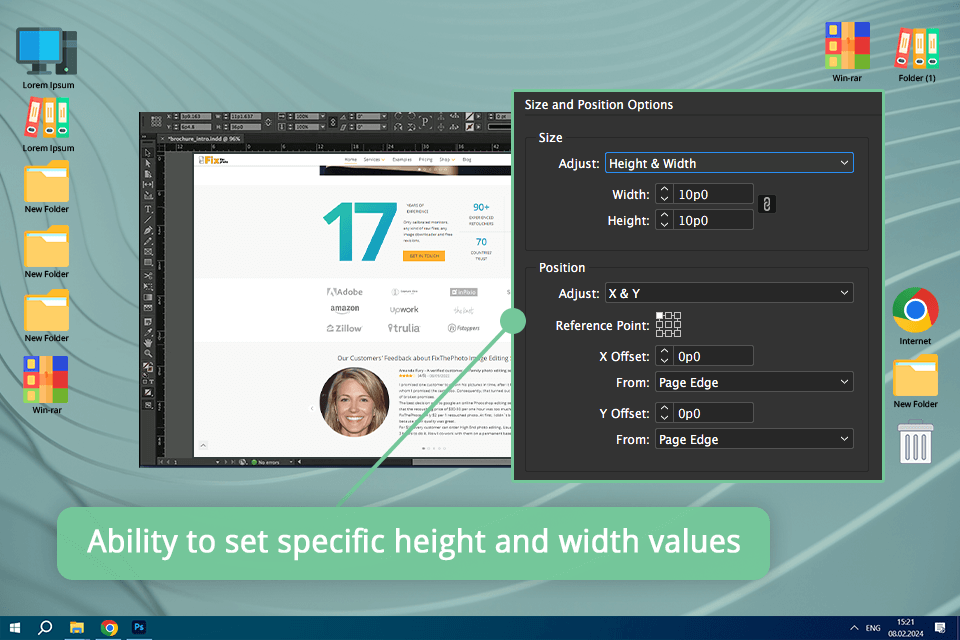Open the From dropdown under X Offset

(754, 382)
